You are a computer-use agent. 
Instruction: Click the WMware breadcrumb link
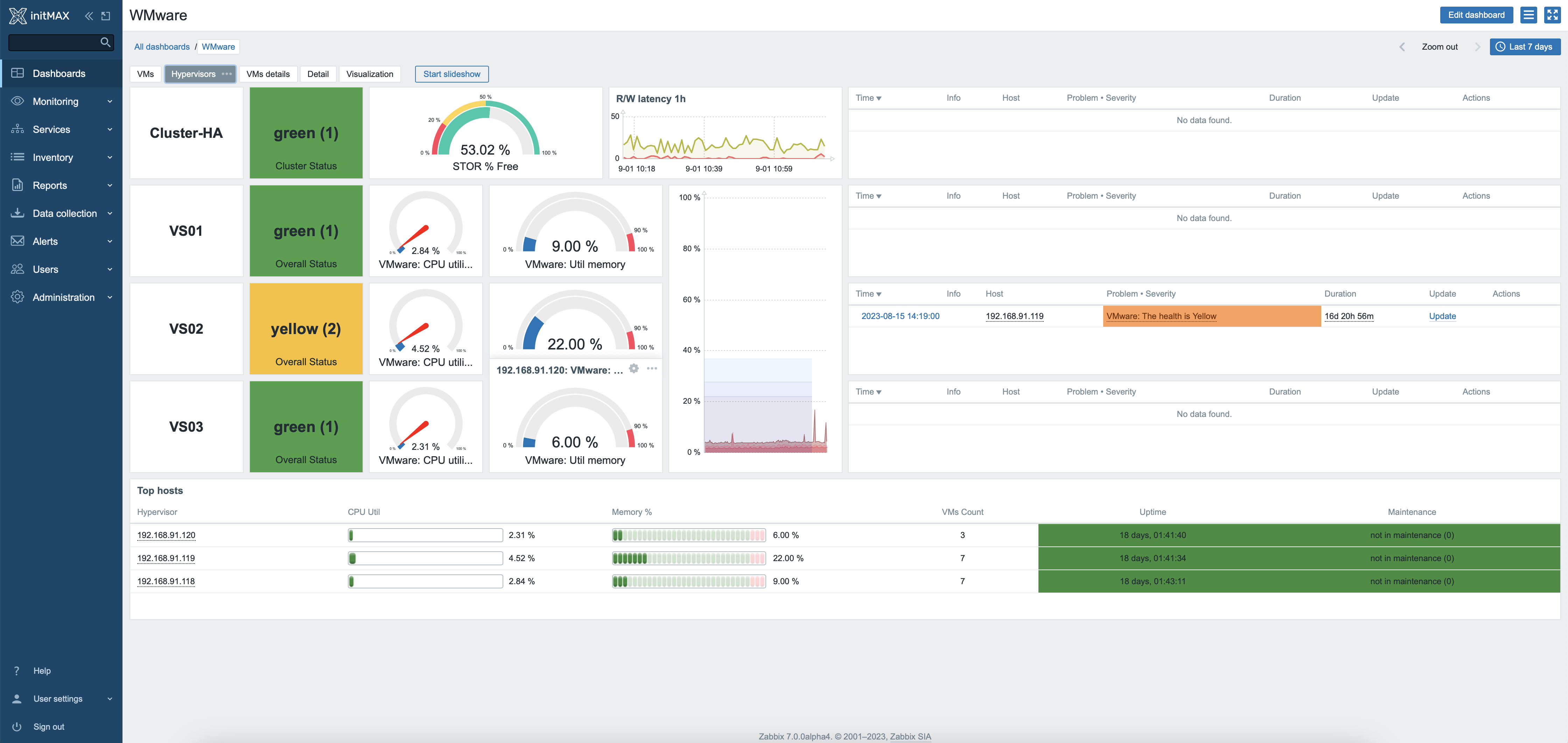click(x=218, y=47)
